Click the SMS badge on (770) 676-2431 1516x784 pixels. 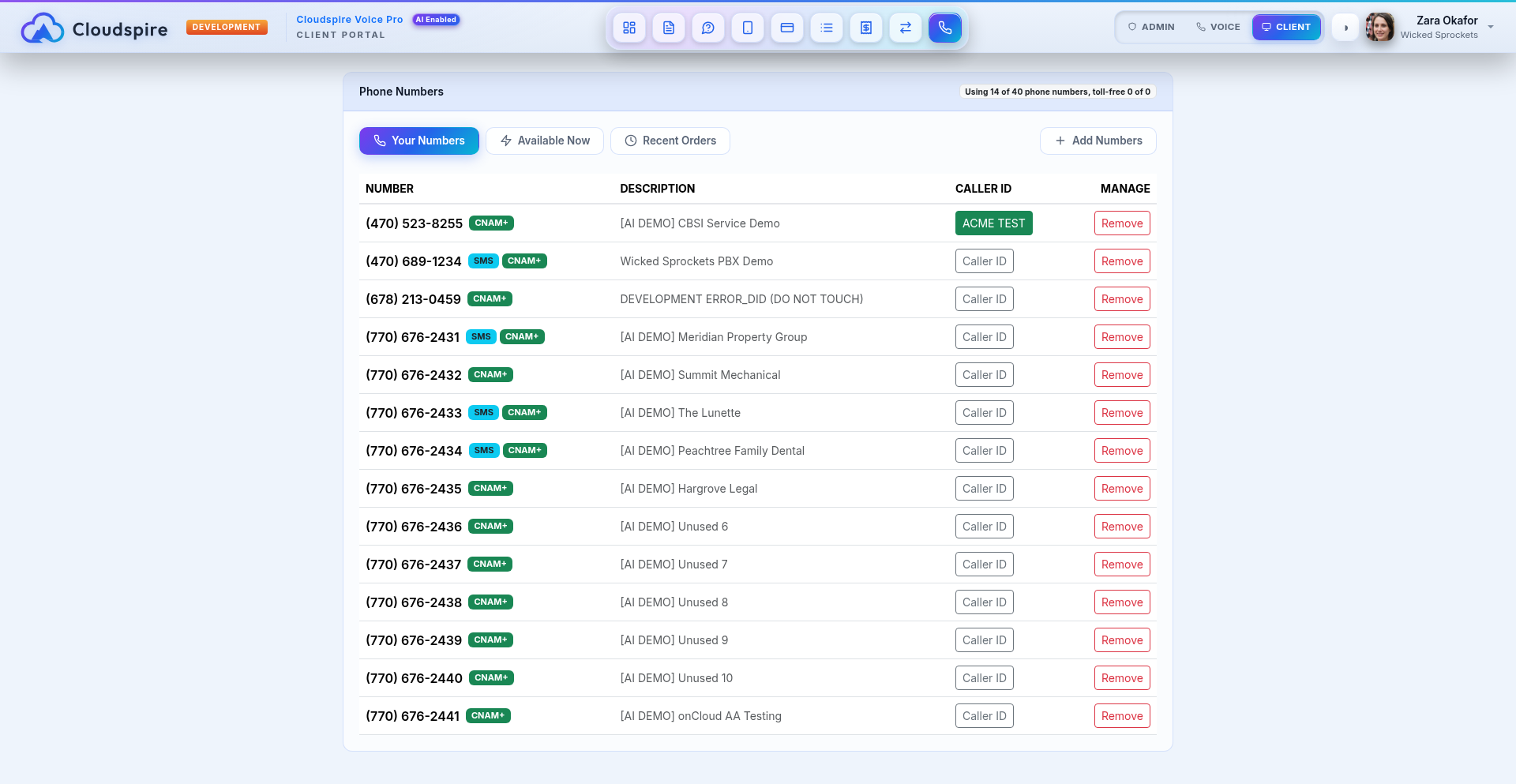click(481, 337)
